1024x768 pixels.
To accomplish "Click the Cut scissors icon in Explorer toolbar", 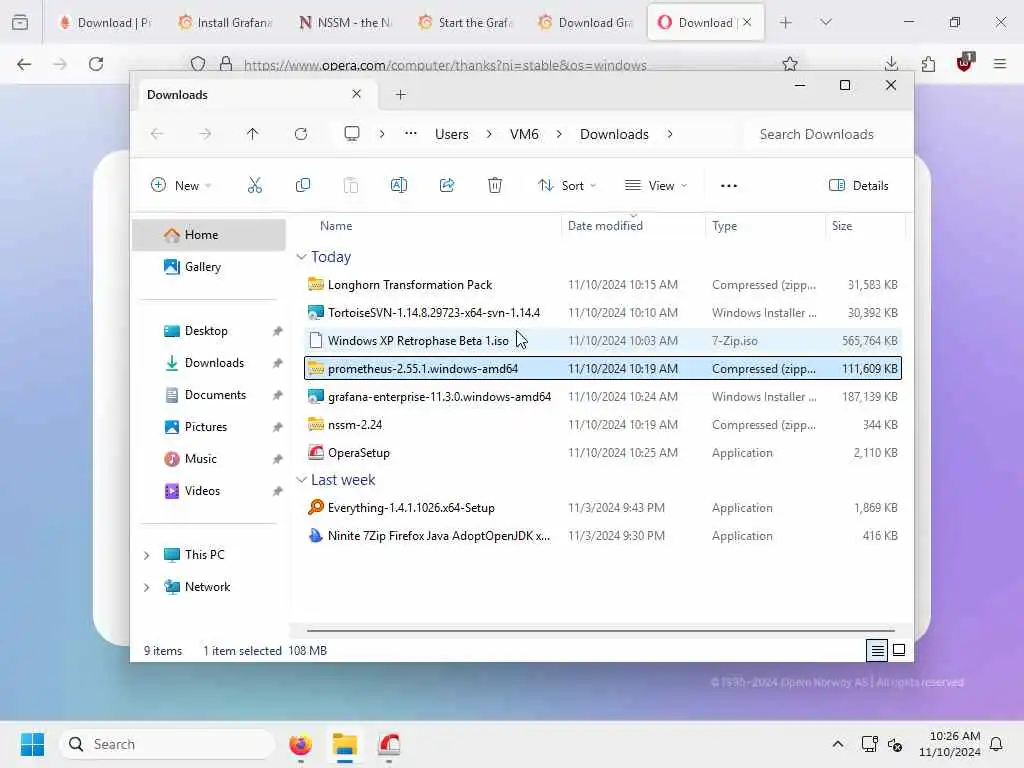I will 255,185.
